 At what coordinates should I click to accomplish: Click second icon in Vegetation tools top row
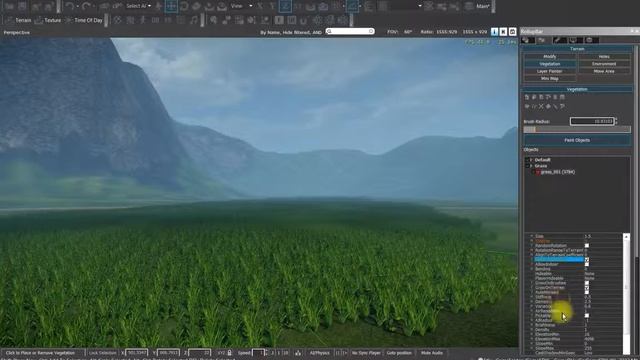[534, 97]
